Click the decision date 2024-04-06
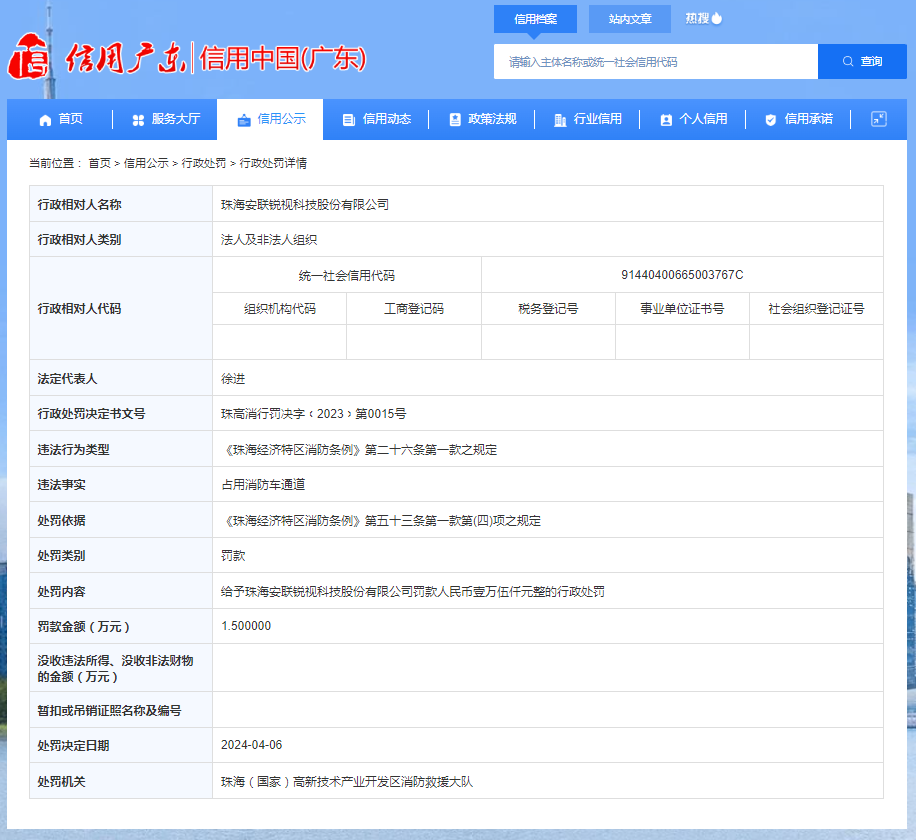Viewport: 916px width, 840px height. click(251, 745)
